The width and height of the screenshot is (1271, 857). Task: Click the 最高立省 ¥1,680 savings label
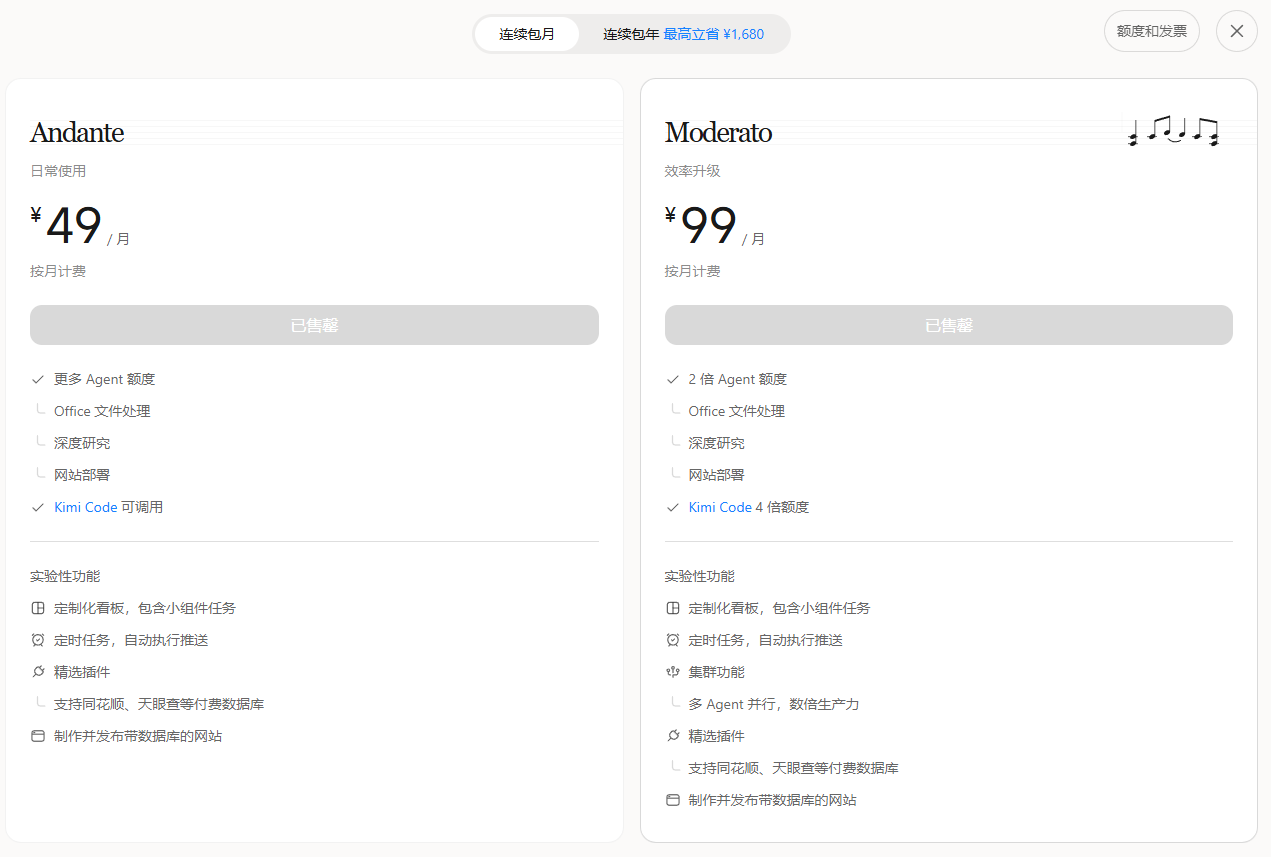[x=713, y=34]
